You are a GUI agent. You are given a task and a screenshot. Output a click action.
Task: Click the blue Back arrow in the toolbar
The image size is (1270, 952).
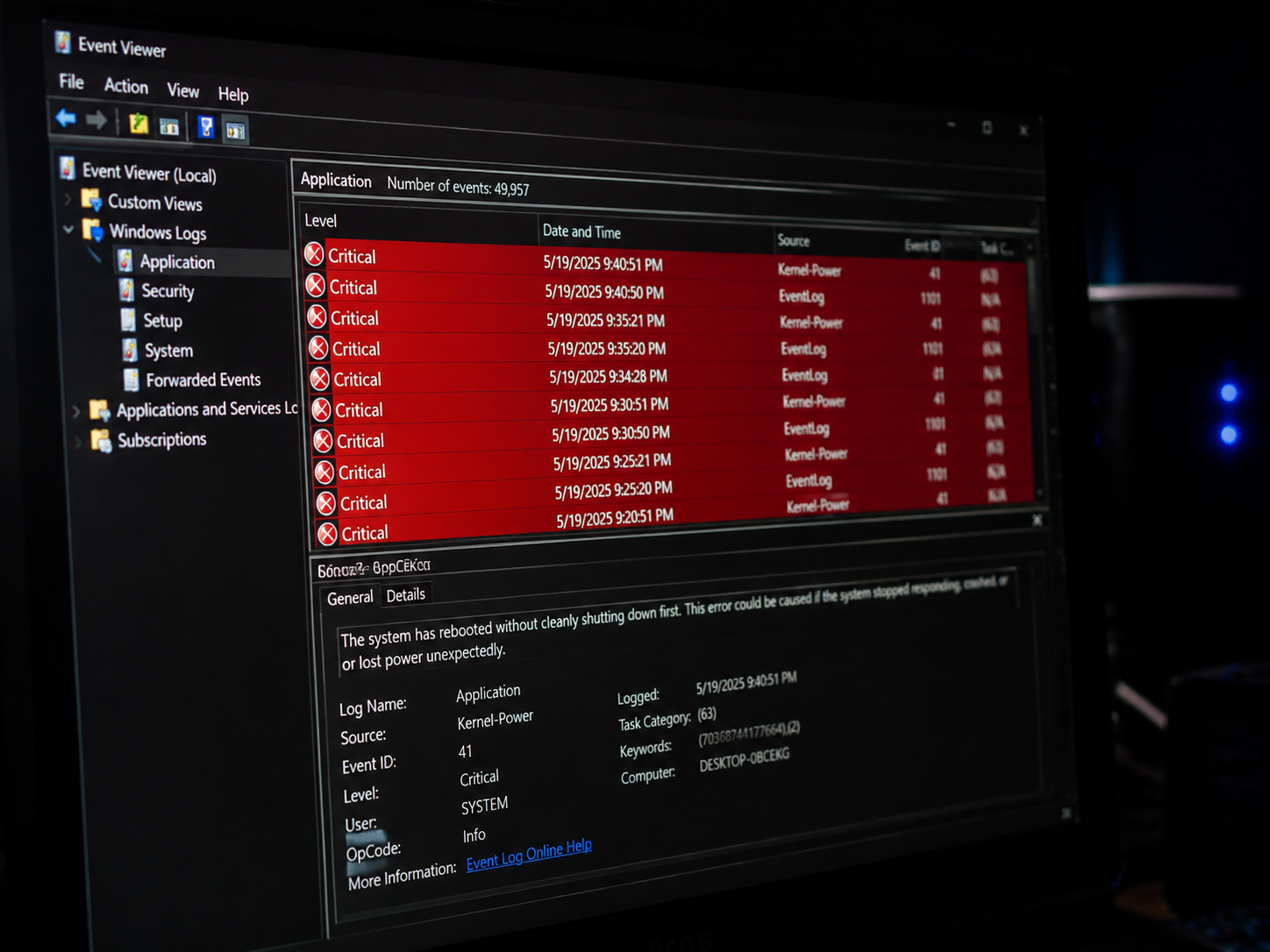pos(65,117)
